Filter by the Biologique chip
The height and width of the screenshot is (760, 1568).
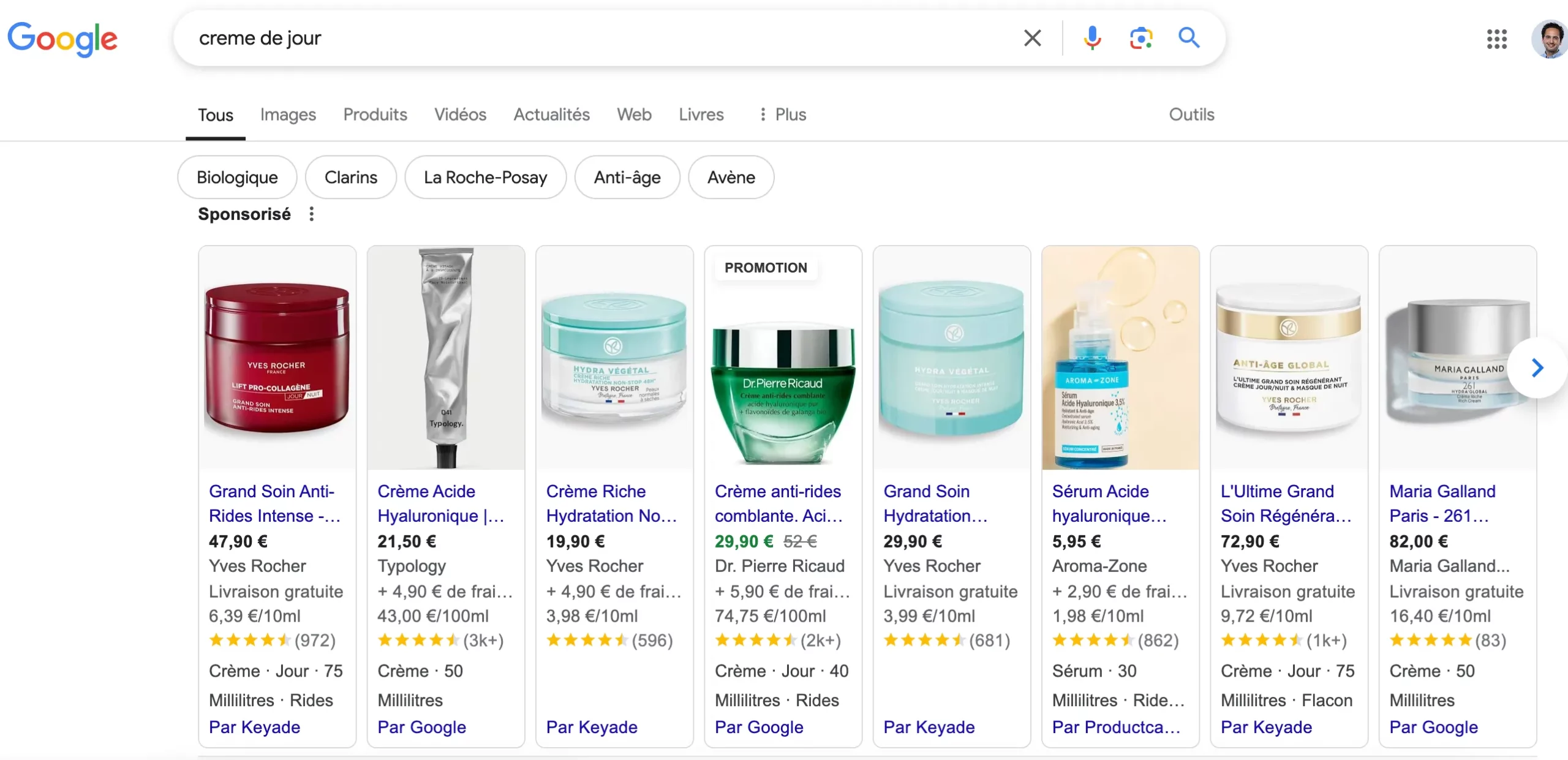(237, 177)
